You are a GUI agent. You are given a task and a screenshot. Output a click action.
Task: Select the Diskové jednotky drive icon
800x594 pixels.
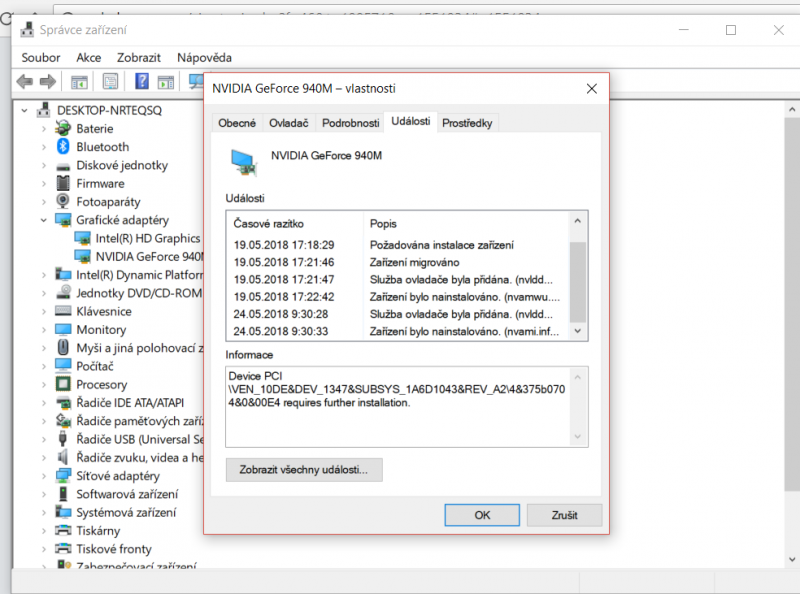(x=63, y=166)
